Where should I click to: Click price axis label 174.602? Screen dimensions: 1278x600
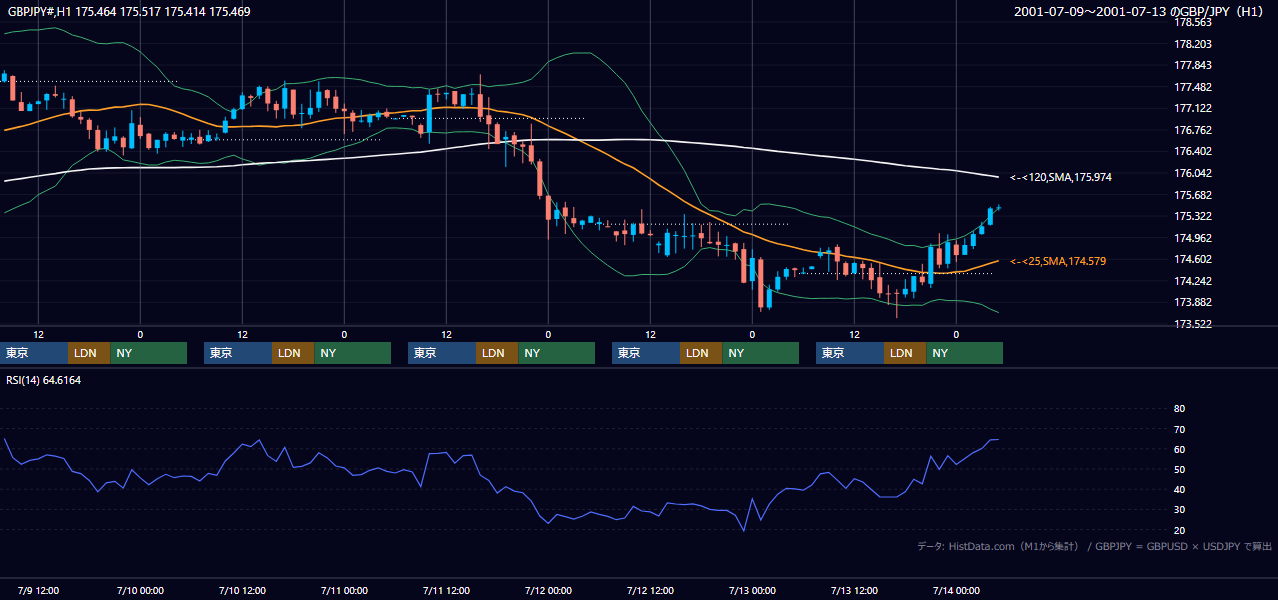1193,259
